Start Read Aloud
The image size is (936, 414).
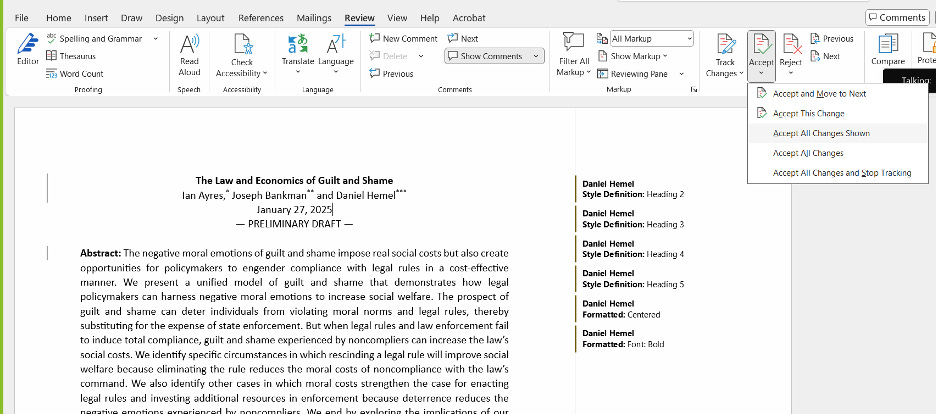pos(189,55)
